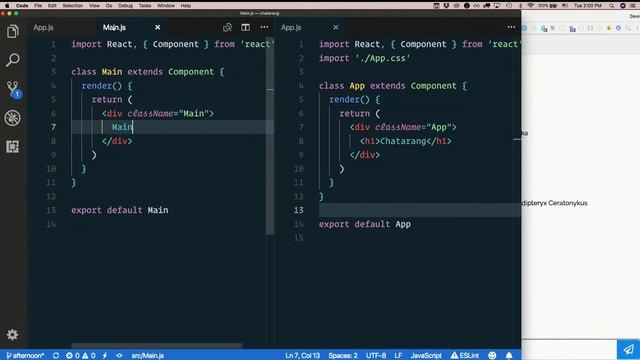Open the File menu
This screenshot has width=640, height=360.
pyautogui.click(x=38, y=6)
